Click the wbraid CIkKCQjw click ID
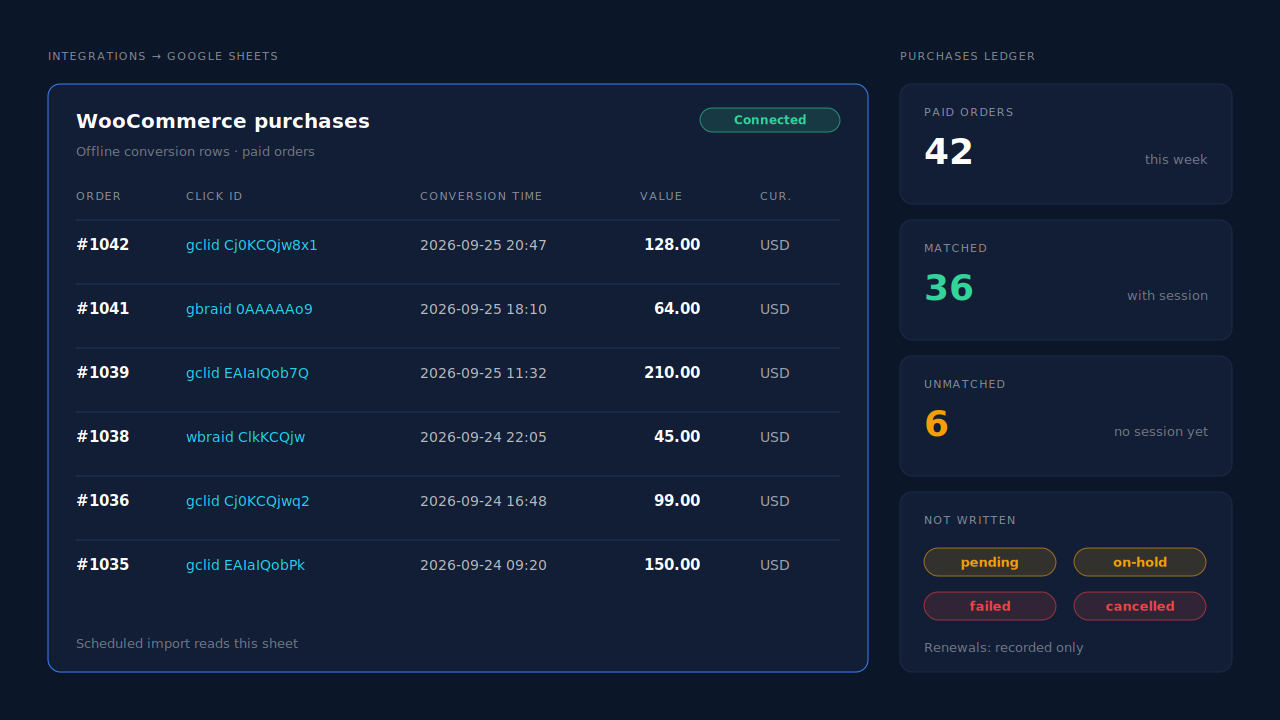The image size is (1280, 720). (246, 437)
